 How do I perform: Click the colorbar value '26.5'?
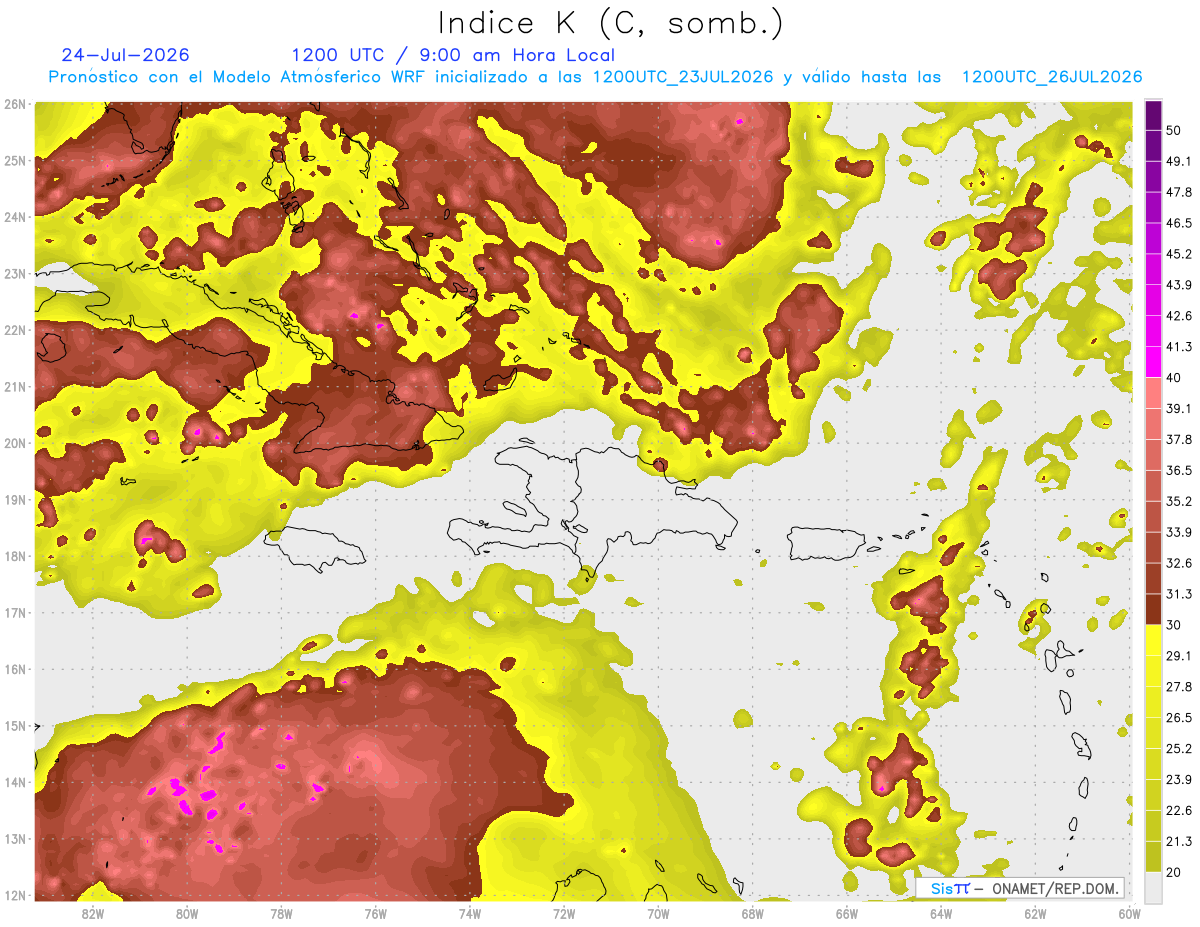[x=1179, y=717]
